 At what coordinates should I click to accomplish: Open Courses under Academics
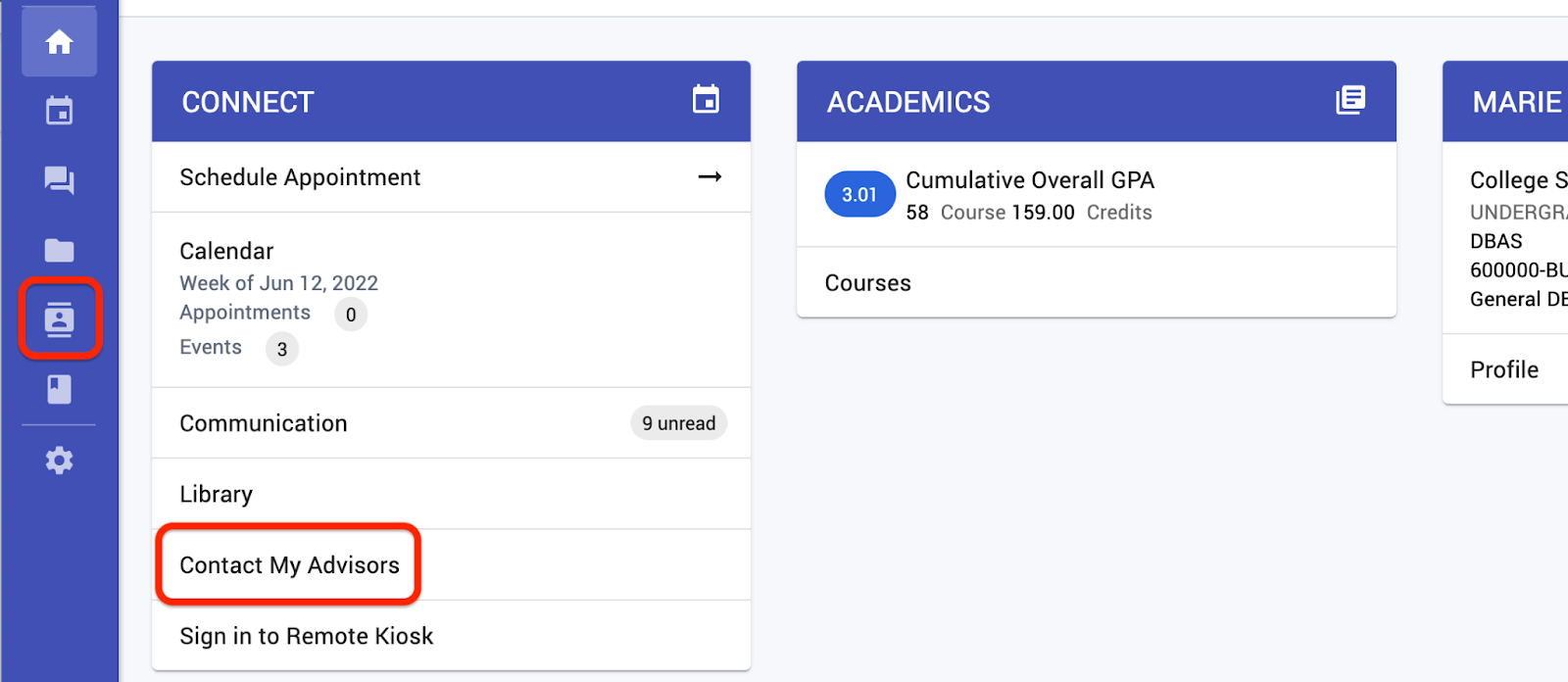pos(1097,283)
